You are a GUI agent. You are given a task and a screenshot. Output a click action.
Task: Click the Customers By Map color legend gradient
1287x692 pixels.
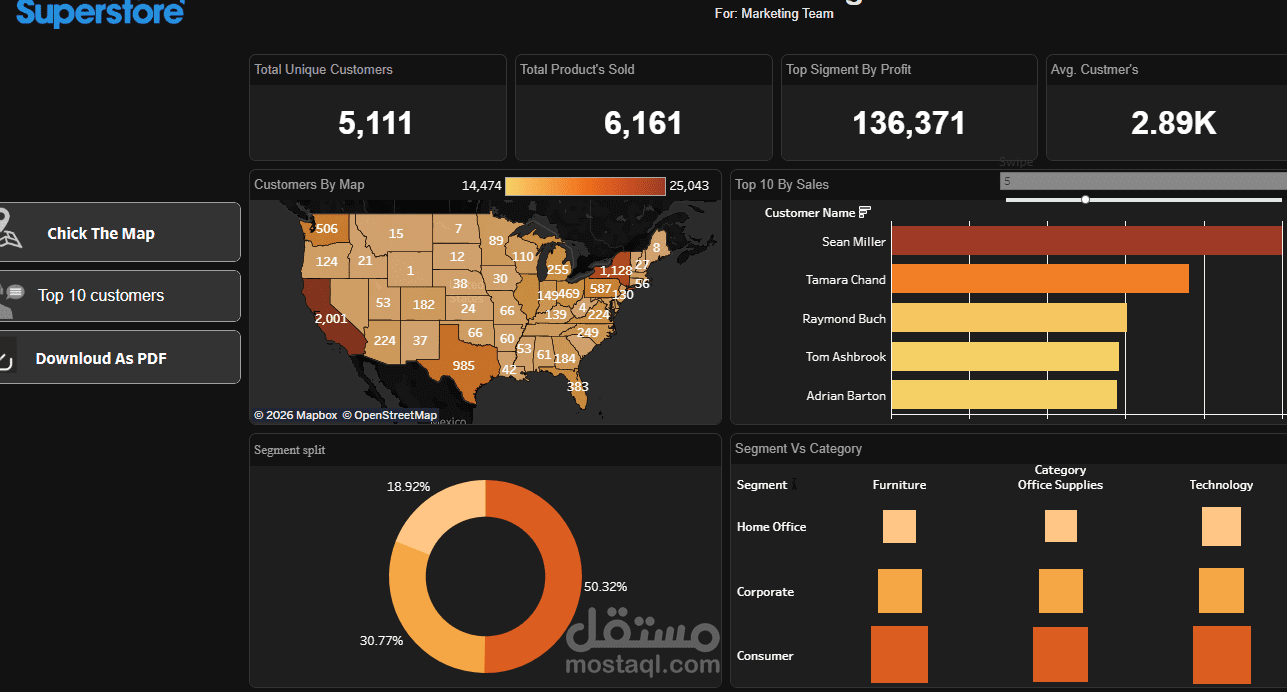tap(585, 185)
